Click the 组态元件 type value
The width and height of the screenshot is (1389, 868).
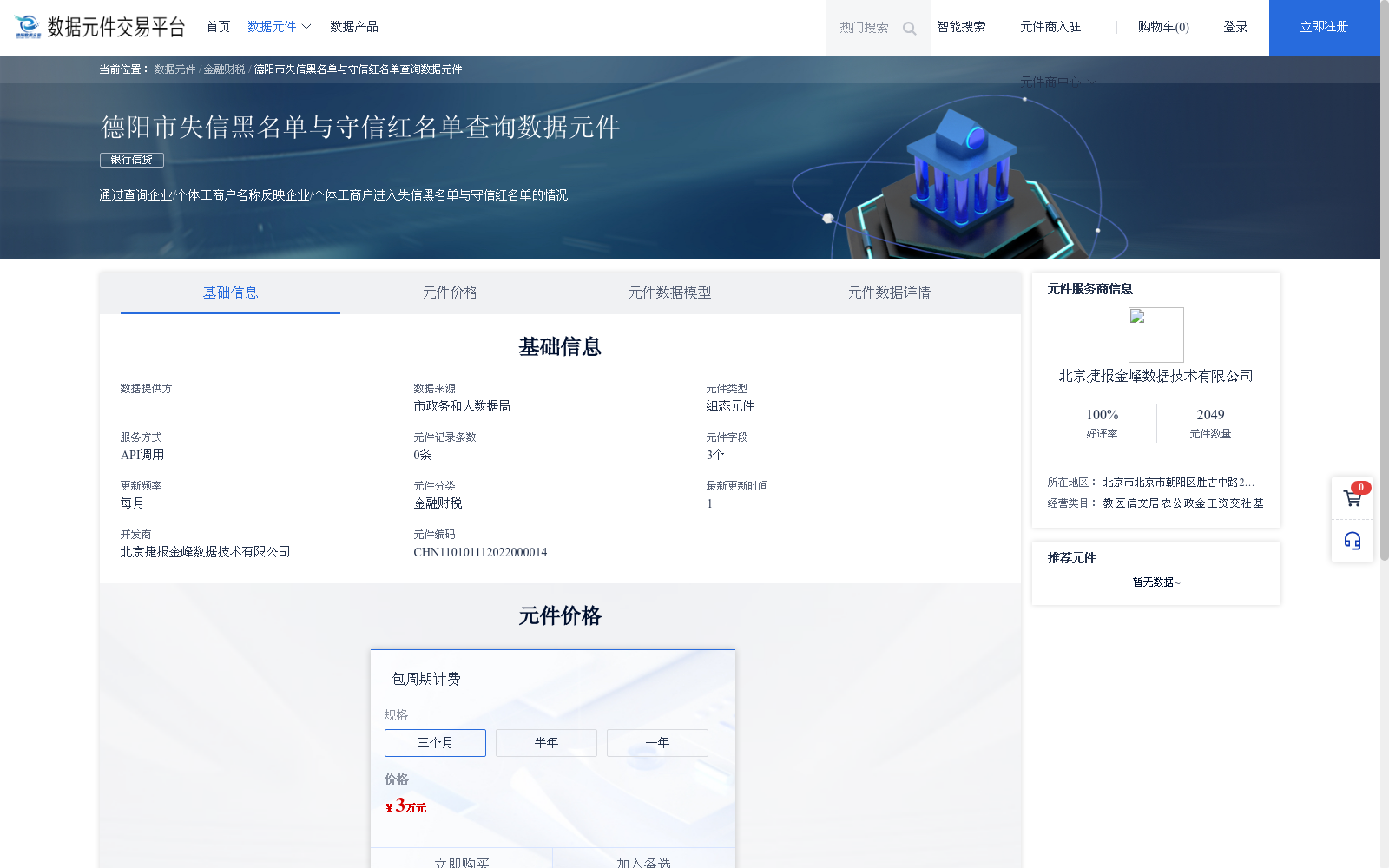coord(730,406)
